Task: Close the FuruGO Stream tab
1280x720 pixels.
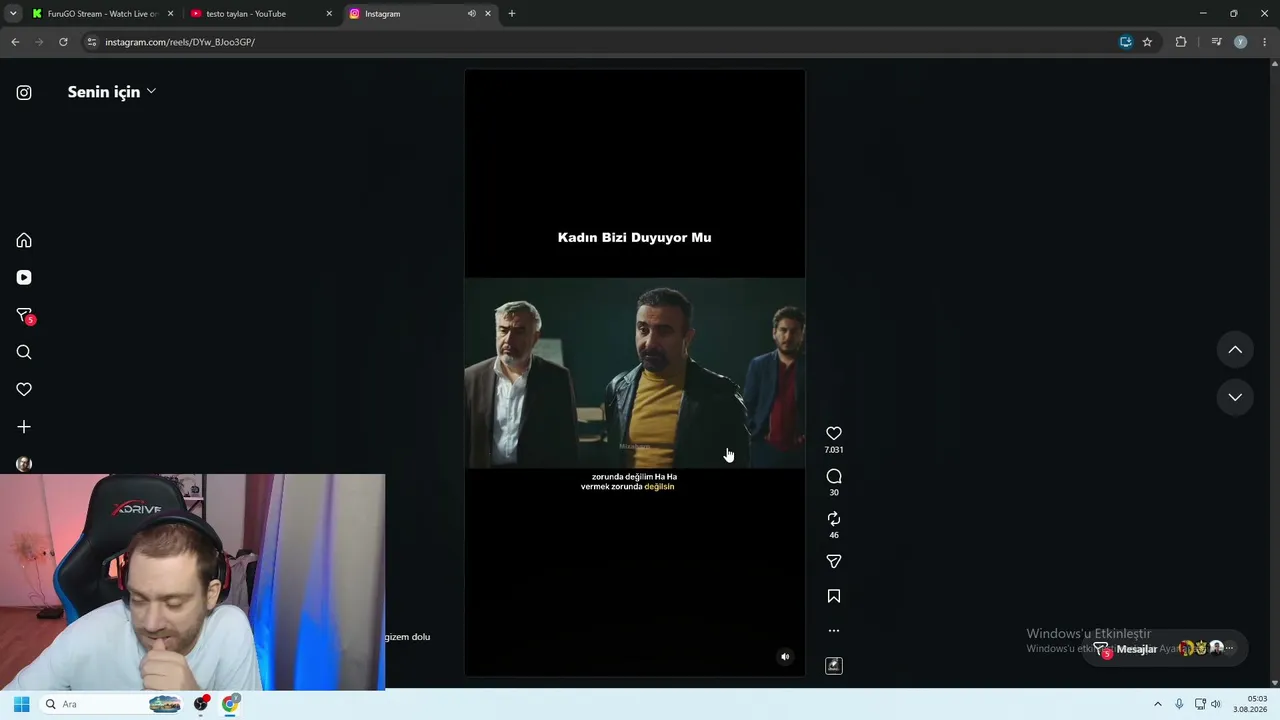Action: pyautogui.click(x=170, y=14)
